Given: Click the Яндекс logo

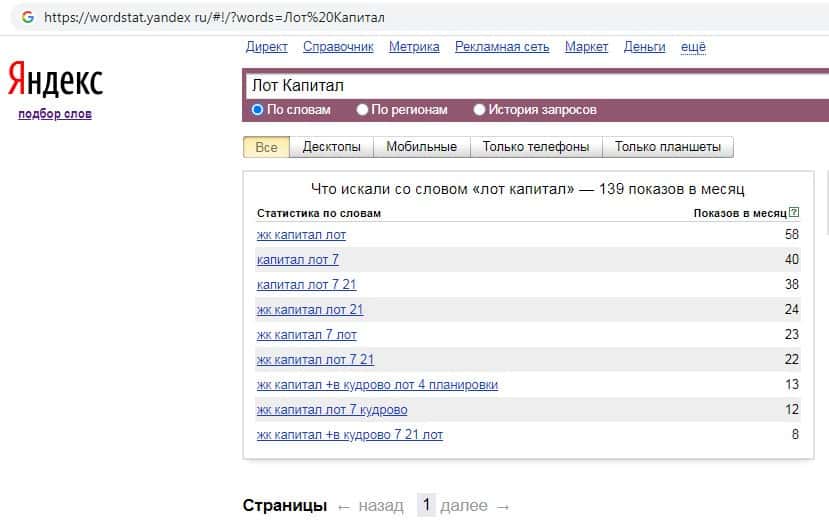Looking at the screenshot, I should pos(55,79).
